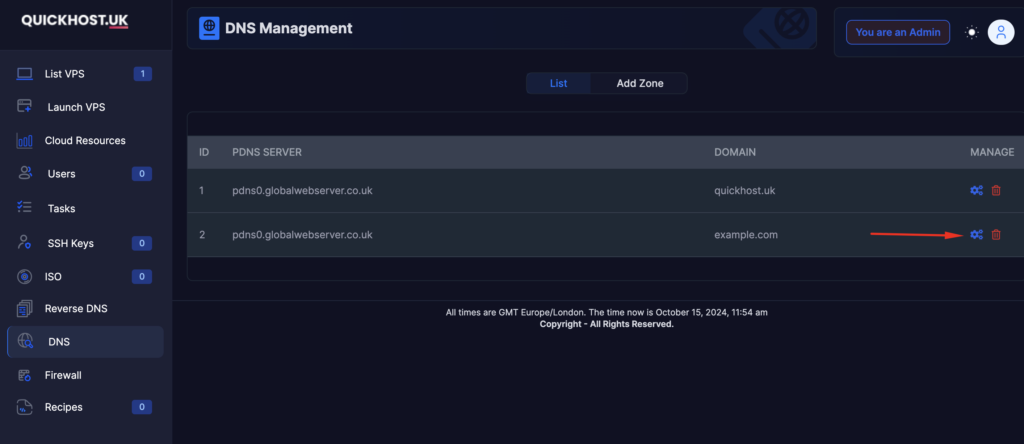Click the DNS Management page title
This screenshot has width=1024, height=444.
pyautogui.click(x=289, y=28)
